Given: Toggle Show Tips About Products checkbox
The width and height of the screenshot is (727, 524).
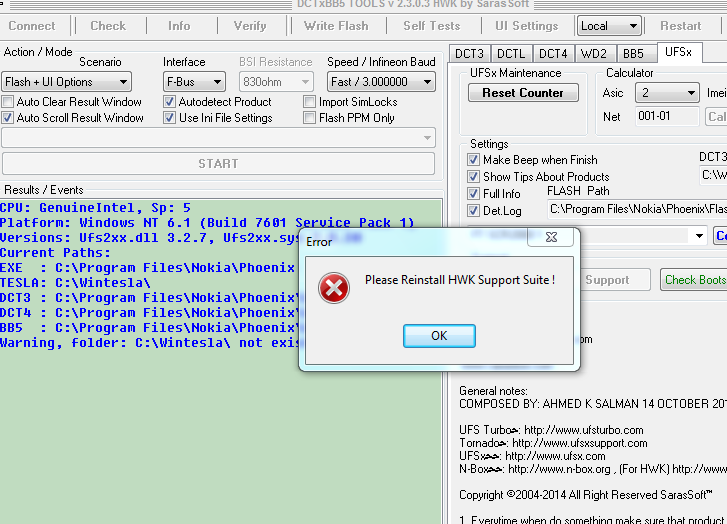Looking at the screenshot, I should [473, 177].
